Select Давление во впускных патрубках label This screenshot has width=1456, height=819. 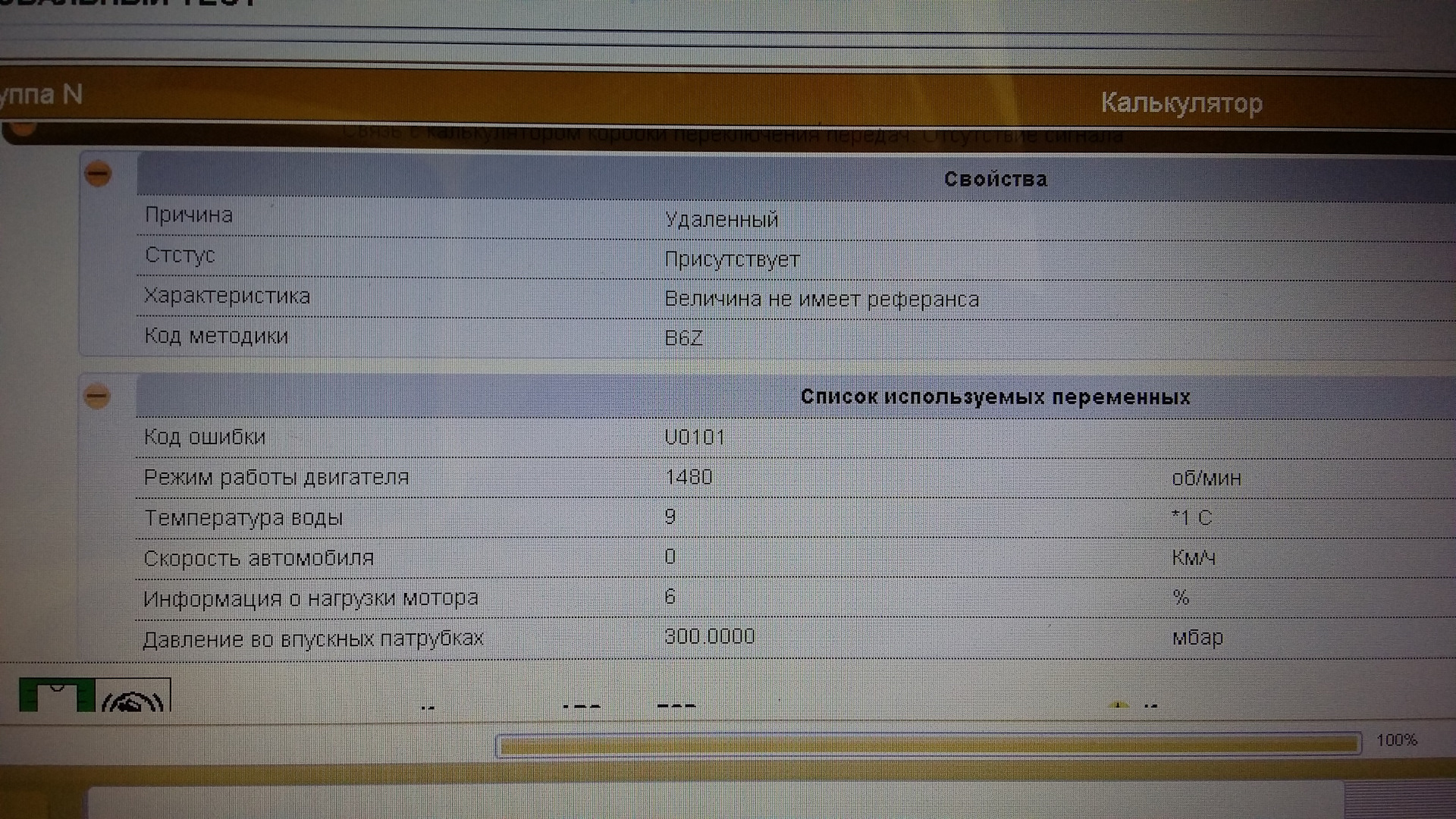313,639
